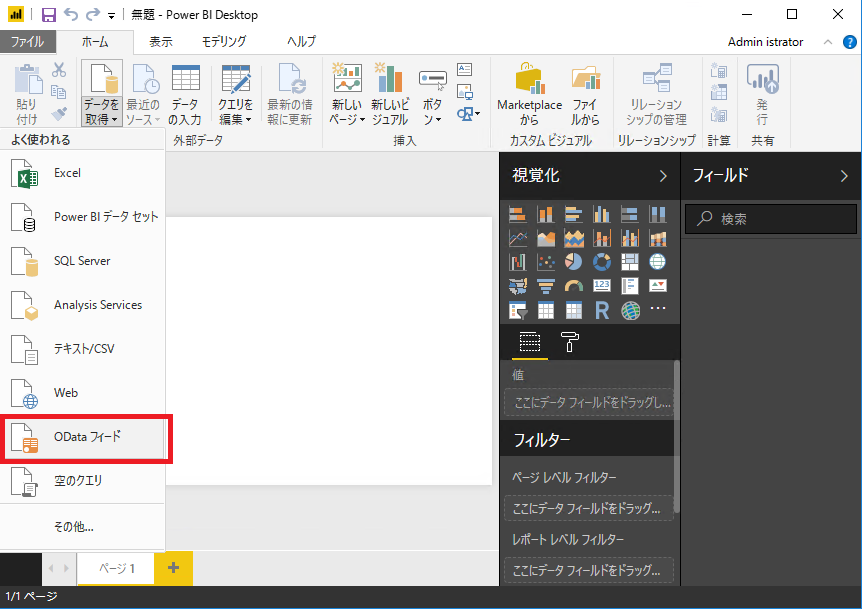Select the ページ 1 page tab

click(x=116, y=568)
